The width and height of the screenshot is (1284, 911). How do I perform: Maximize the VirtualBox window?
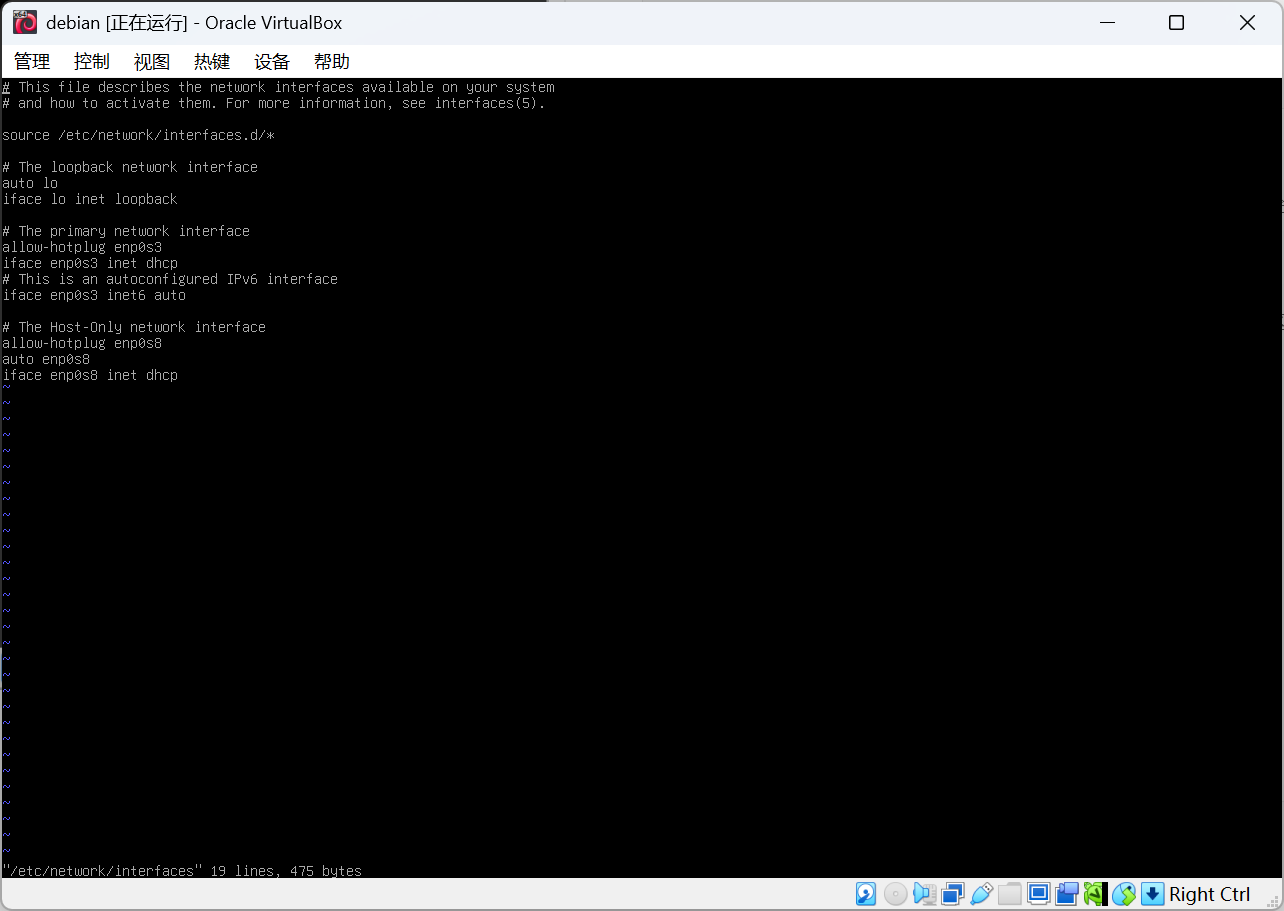point(1176,22)
